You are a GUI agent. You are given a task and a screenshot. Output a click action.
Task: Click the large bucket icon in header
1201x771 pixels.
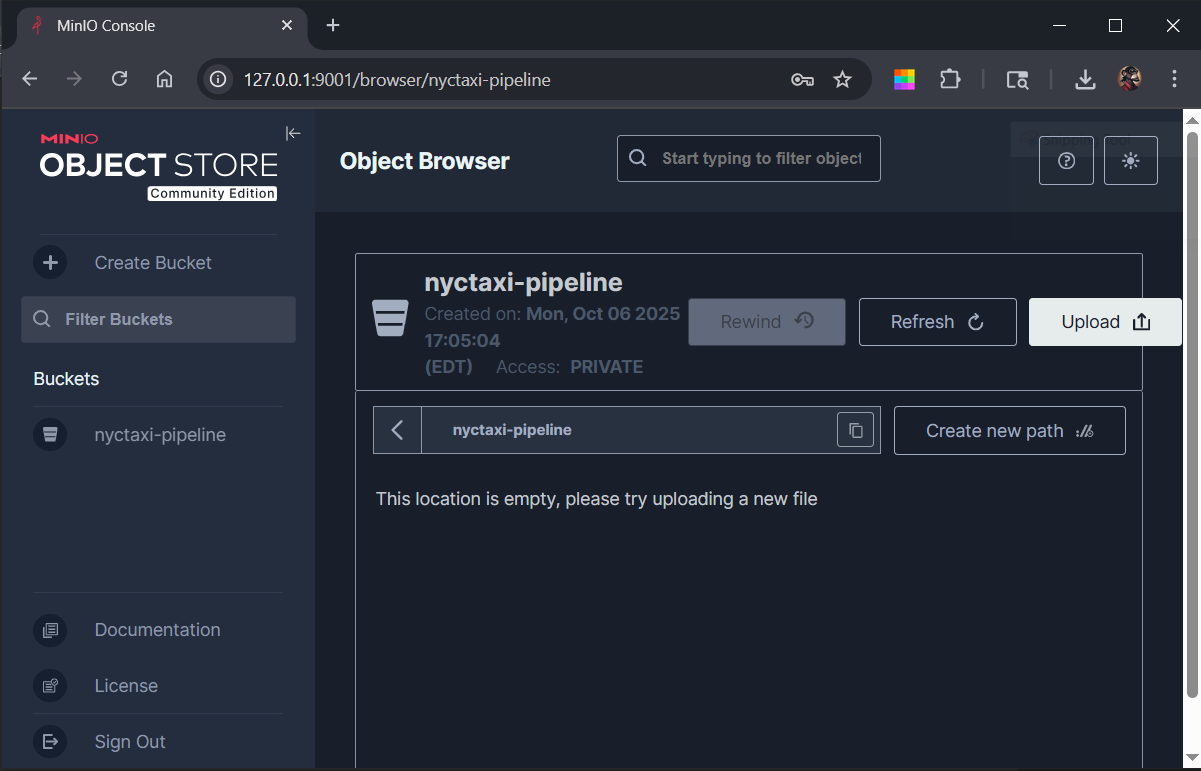pos(390,318)
